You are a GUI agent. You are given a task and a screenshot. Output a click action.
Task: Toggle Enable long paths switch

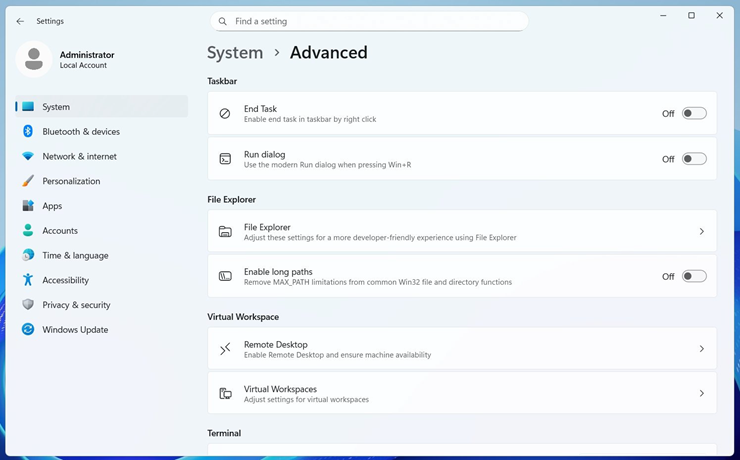click(694, 277)
